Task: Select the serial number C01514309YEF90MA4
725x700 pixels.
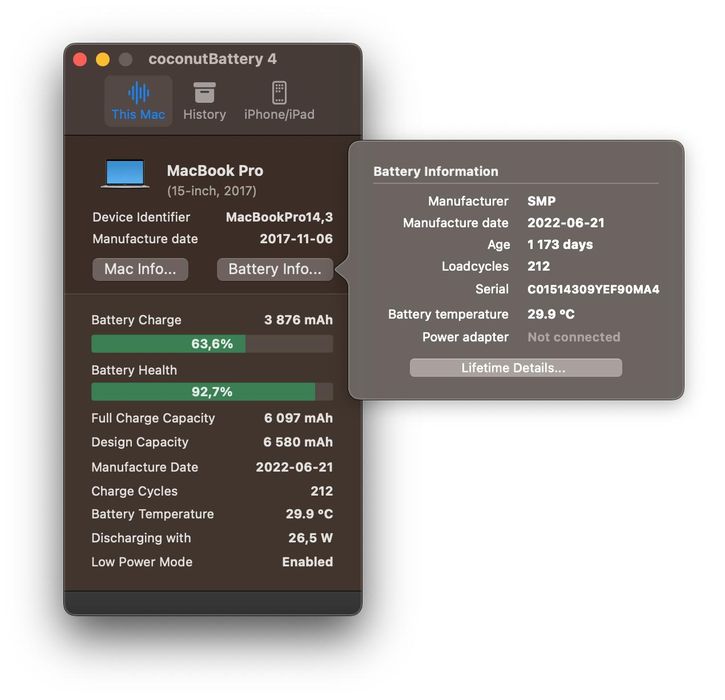Action: pyautogui.click(x=593, y=289)
